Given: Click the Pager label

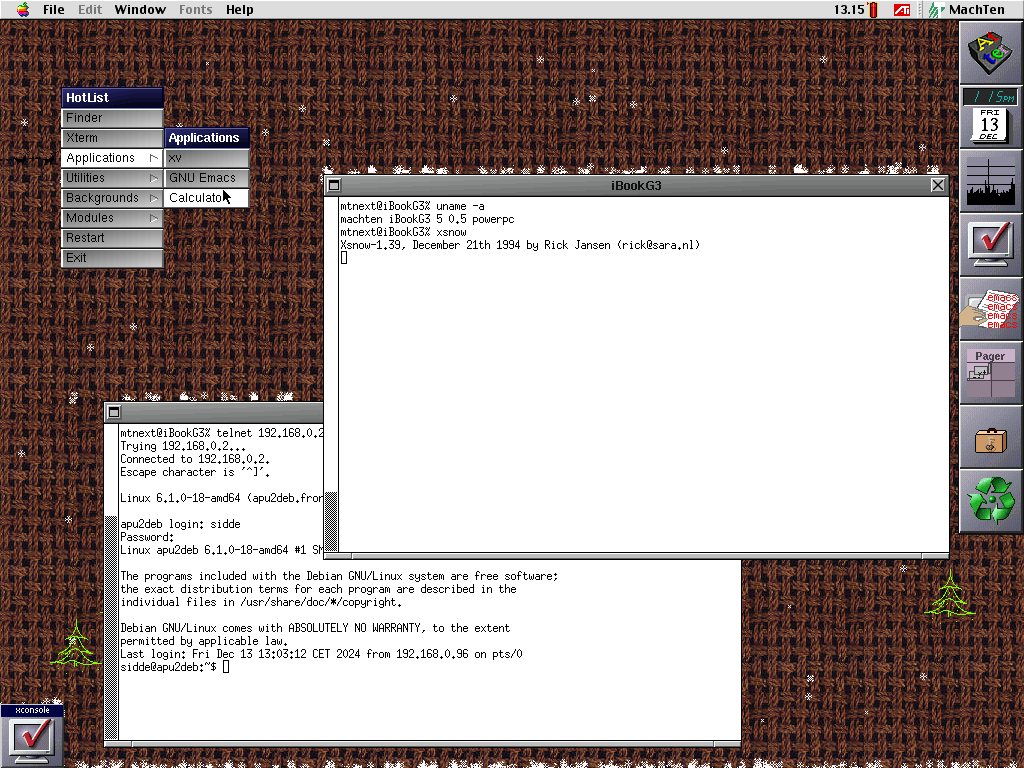Looking at the screenshot, I should (x=990, y=356).
